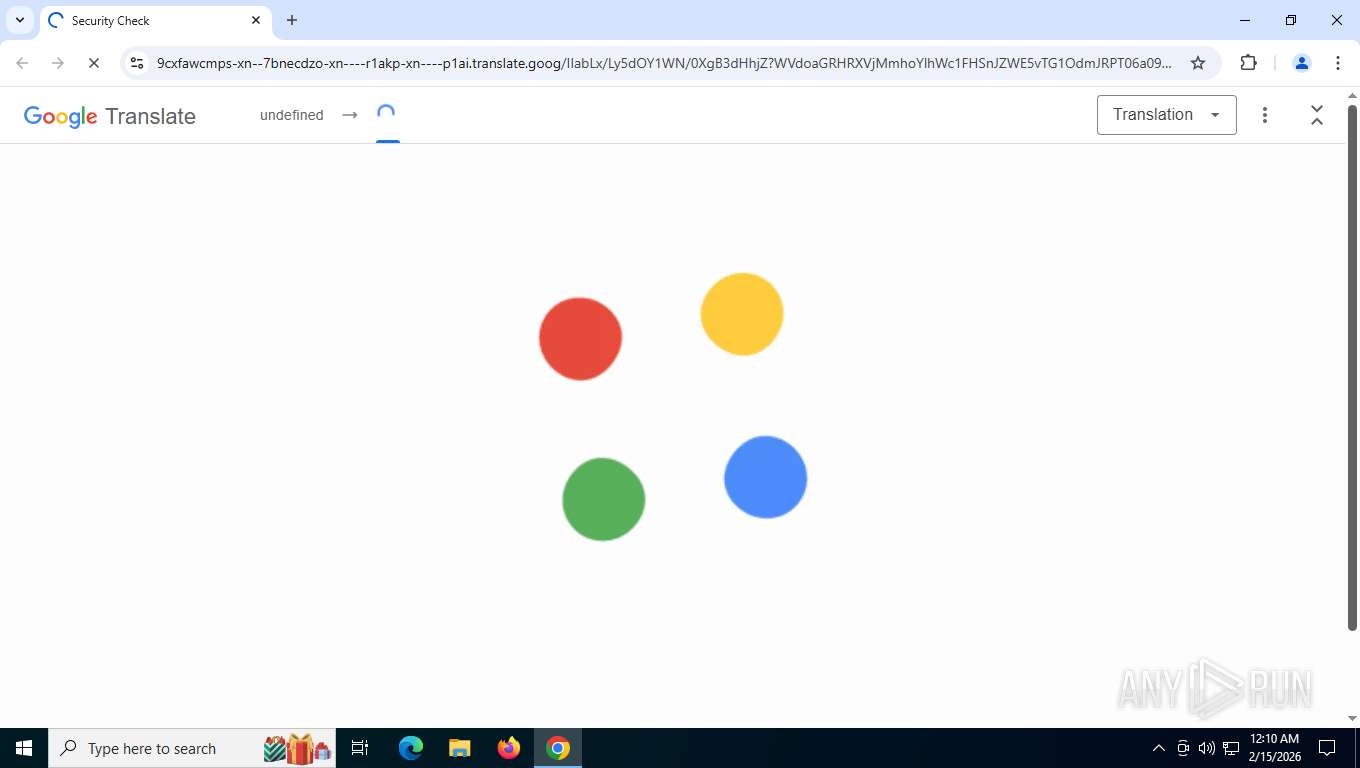Launch Microsoft Edge from taskbar

[411, 748]
